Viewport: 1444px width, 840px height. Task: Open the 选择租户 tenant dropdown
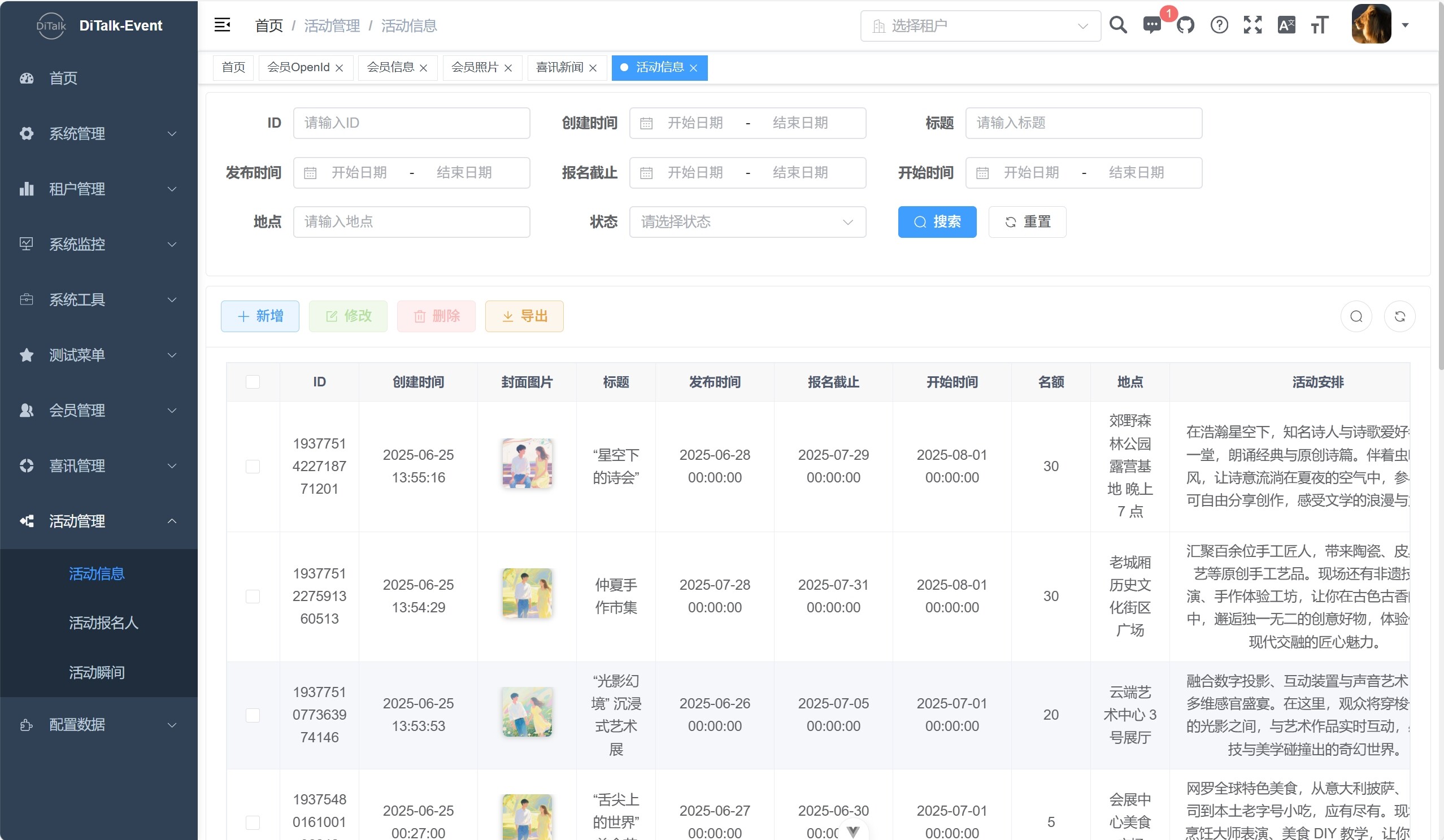click(980, 26)
